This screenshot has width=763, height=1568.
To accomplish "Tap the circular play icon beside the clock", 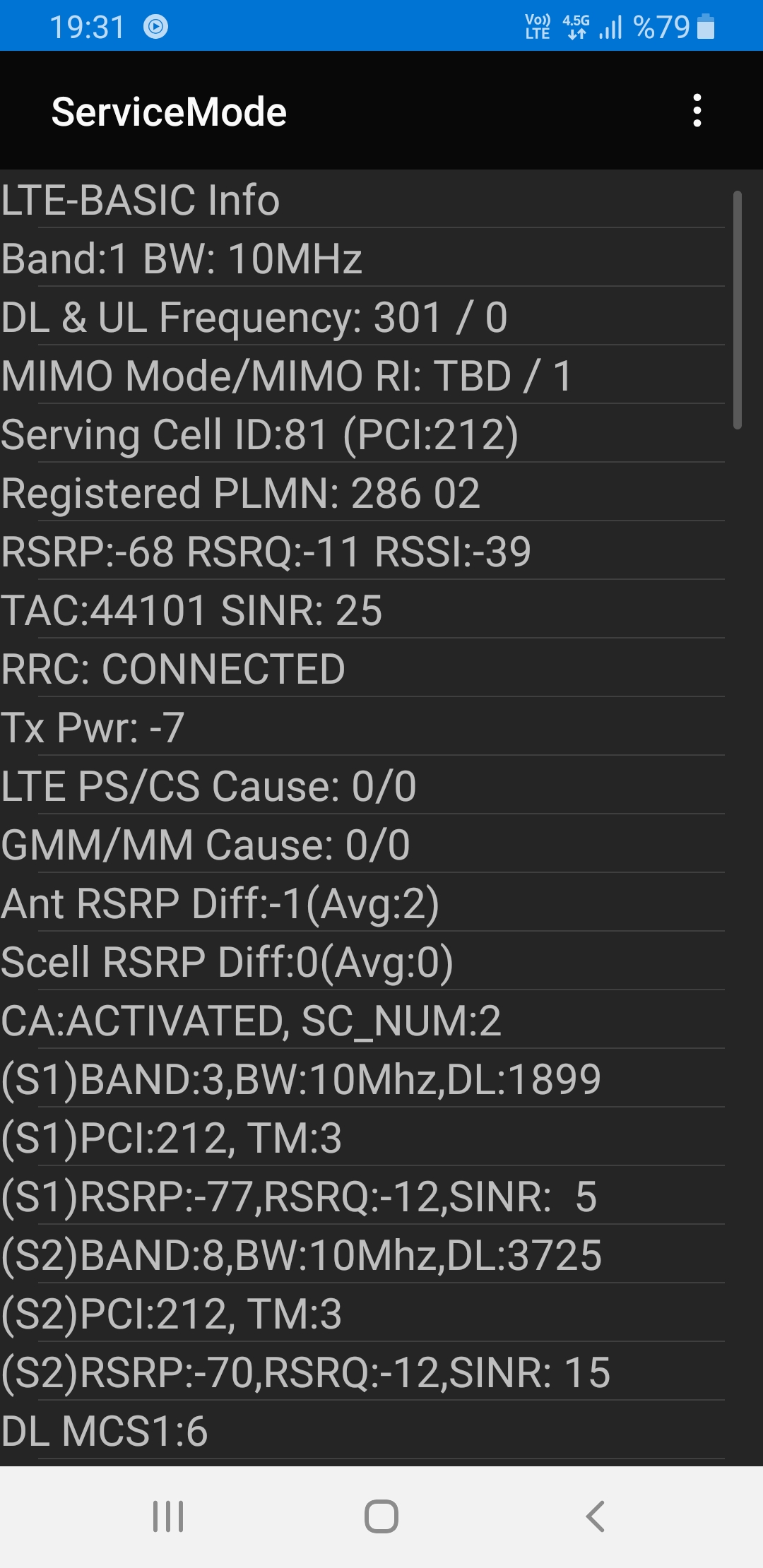I will [155, 27].
